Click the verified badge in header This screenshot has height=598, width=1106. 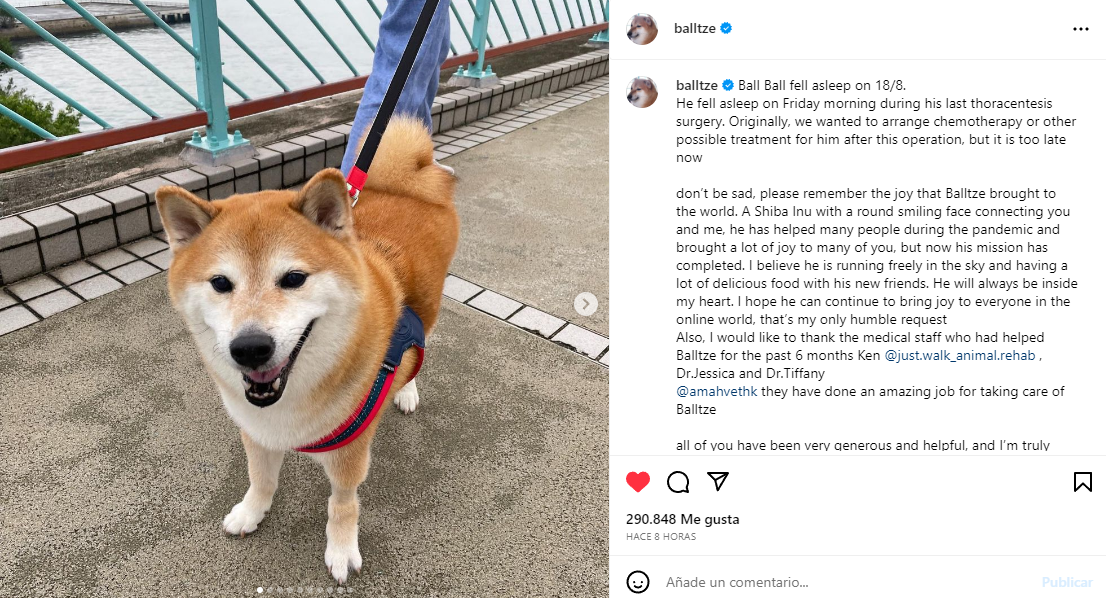pyautogui.click(x=726, y=28)
